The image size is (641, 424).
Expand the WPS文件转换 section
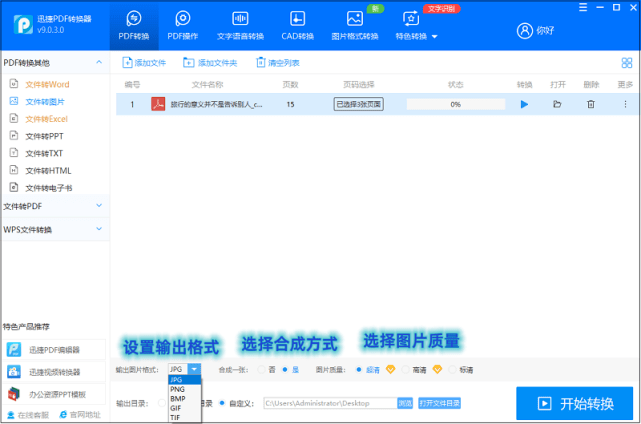99,229
